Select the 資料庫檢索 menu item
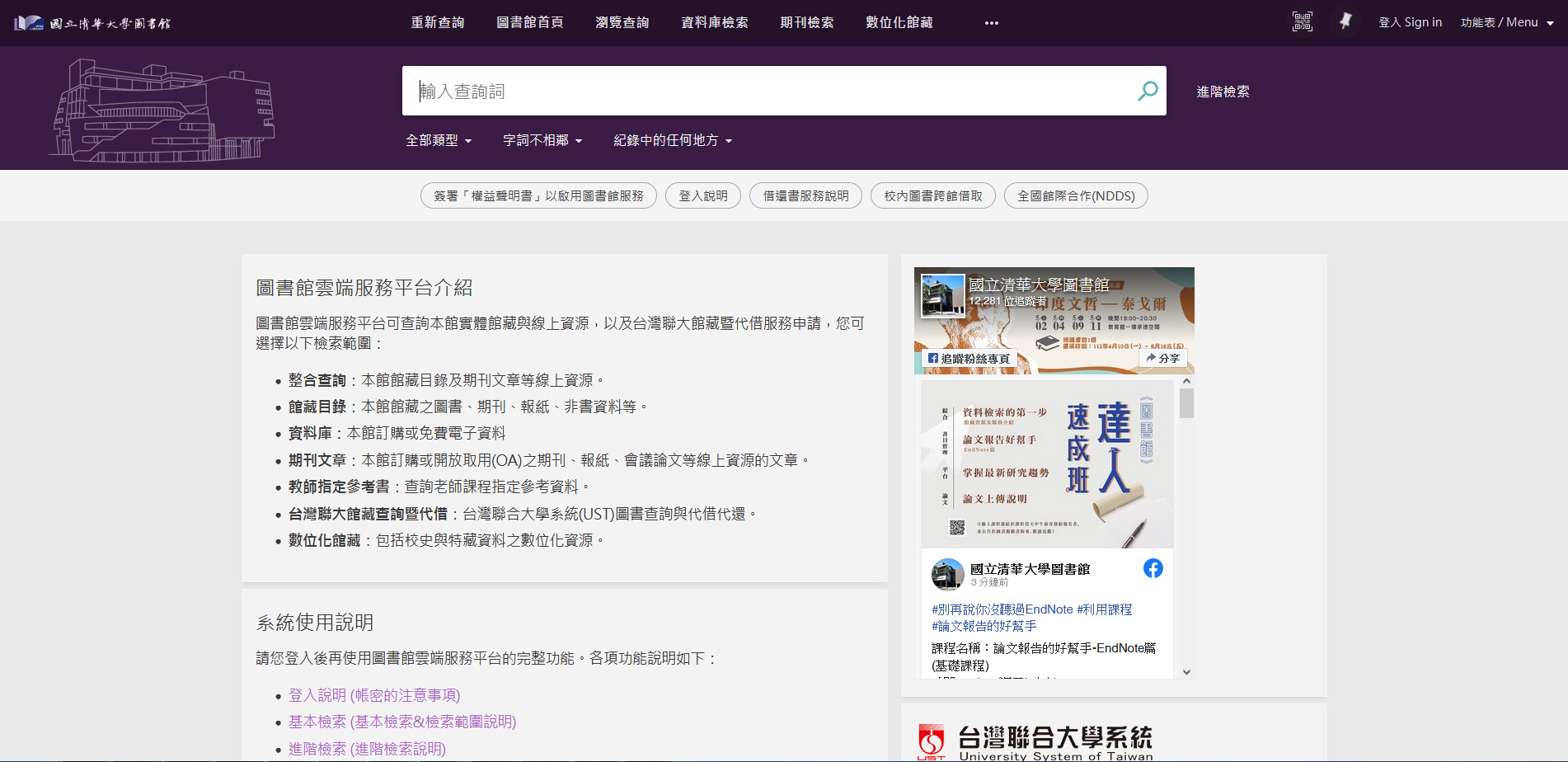The image size is (1568, 762). 714,22
